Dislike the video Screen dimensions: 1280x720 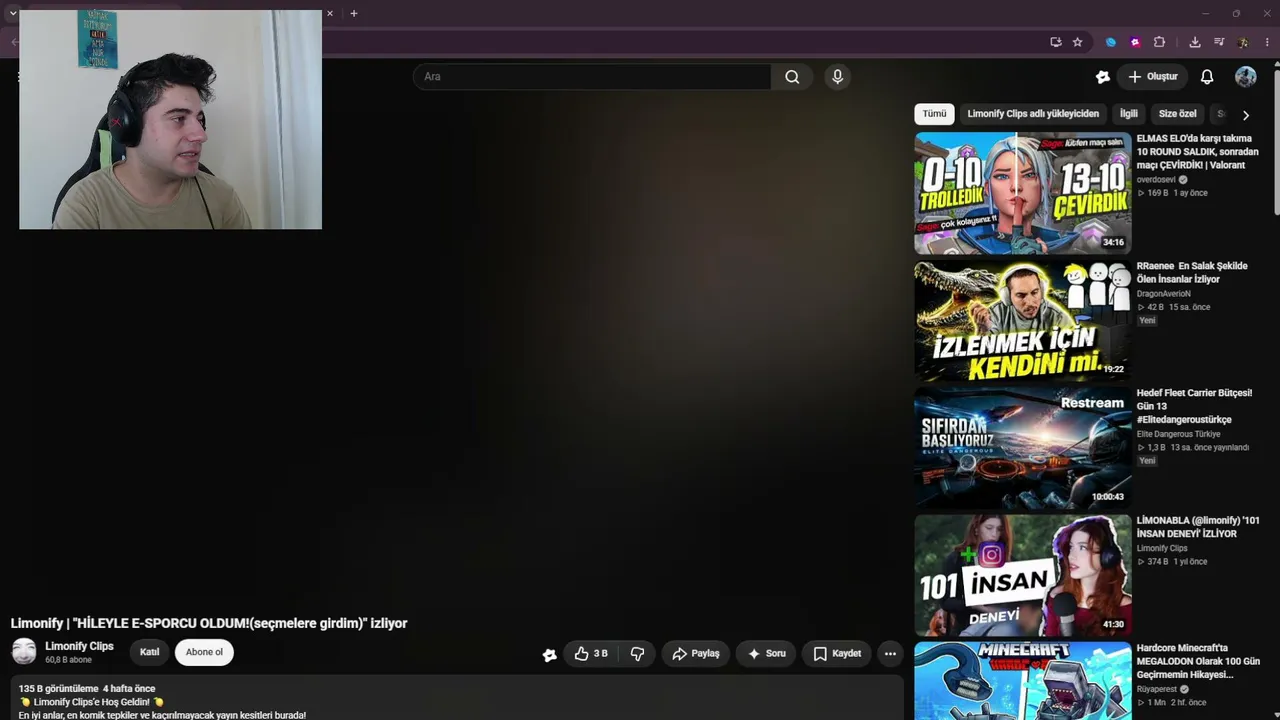(637, 654)
